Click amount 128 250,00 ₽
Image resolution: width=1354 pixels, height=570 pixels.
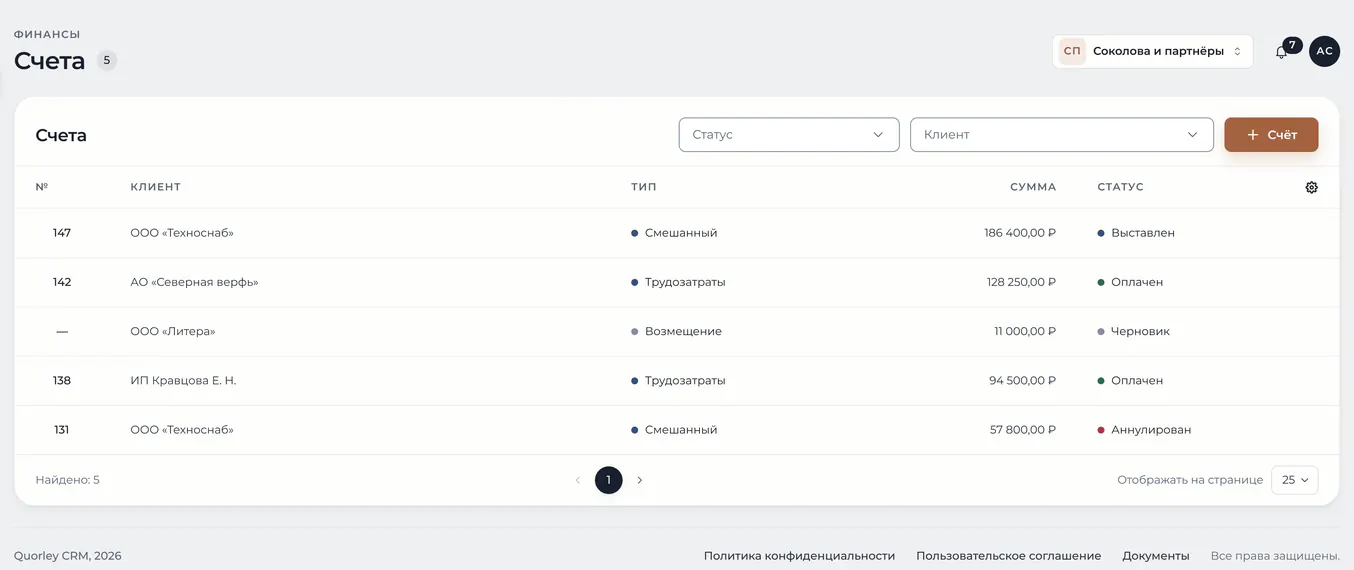[1021, 282]
